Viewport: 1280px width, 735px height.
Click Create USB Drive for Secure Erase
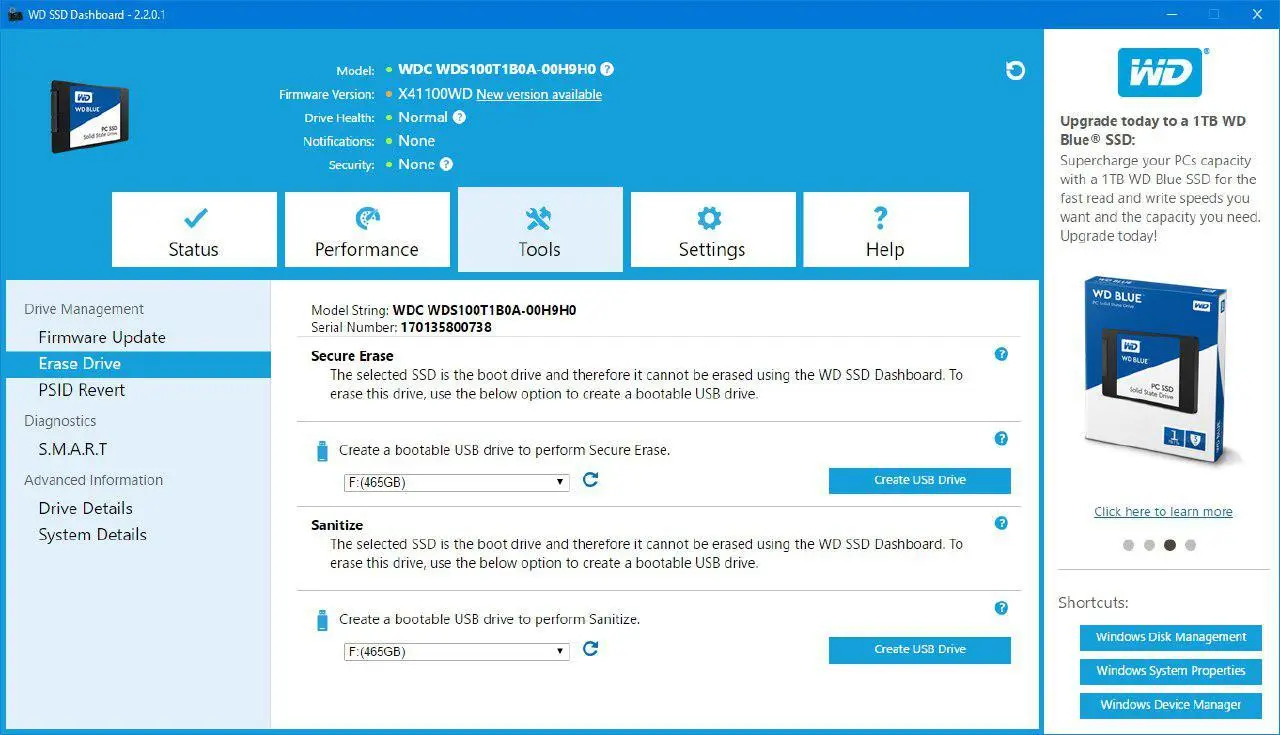920,481
